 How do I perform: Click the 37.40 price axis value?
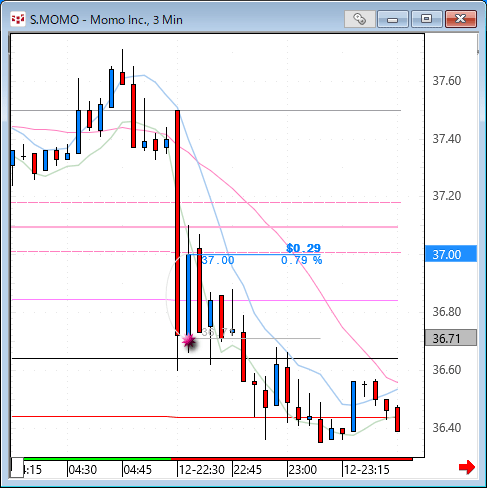[447, 139]
